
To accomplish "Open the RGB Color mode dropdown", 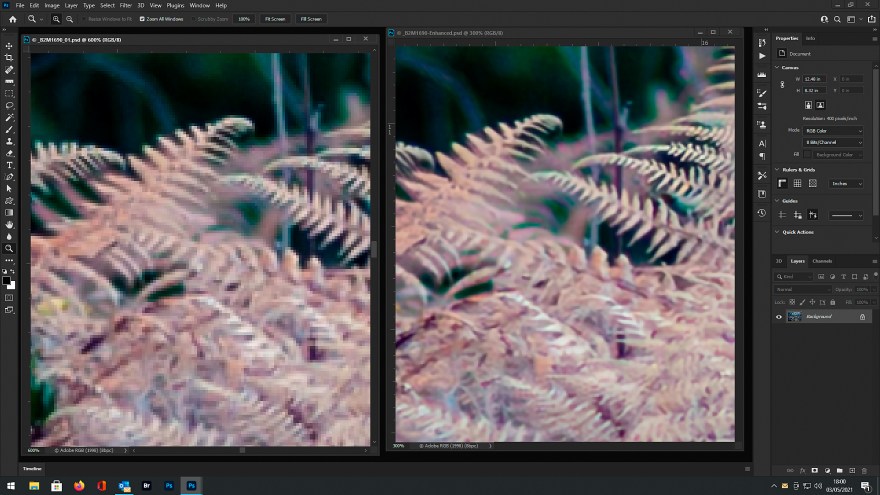I will [x=832, y=130].
